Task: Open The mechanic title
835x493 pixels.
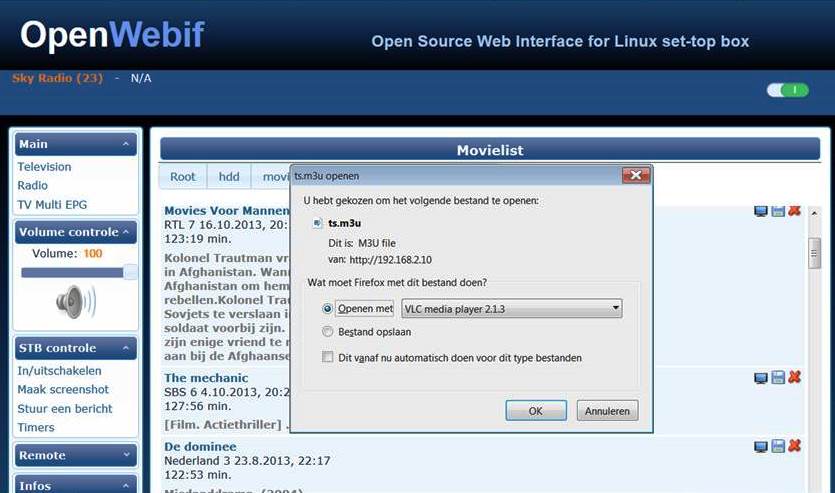Action: pos(206,378)
